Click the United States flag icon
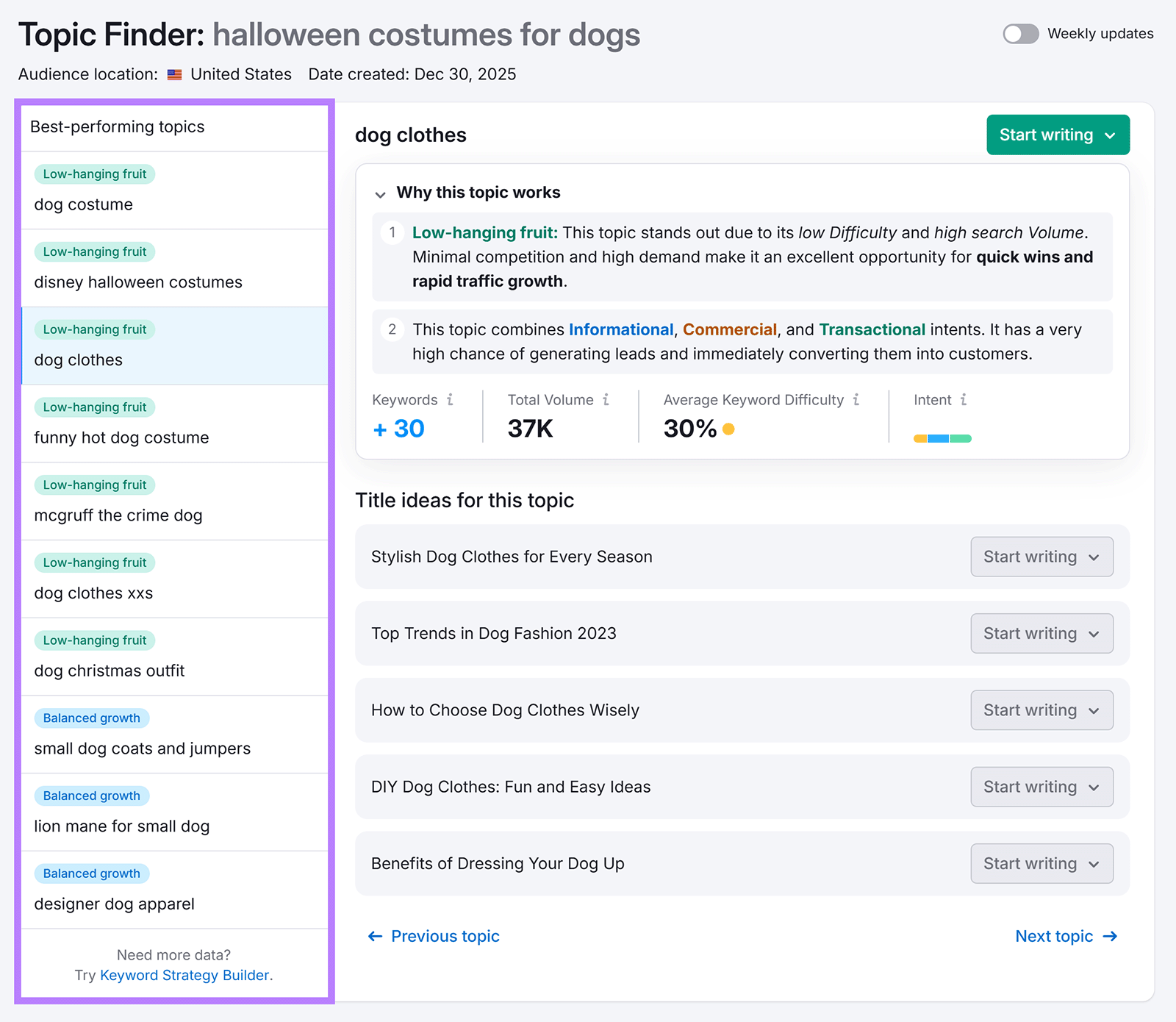Image resolution: width=1176 pixels, height=1022 pixels. pos(173,74)
